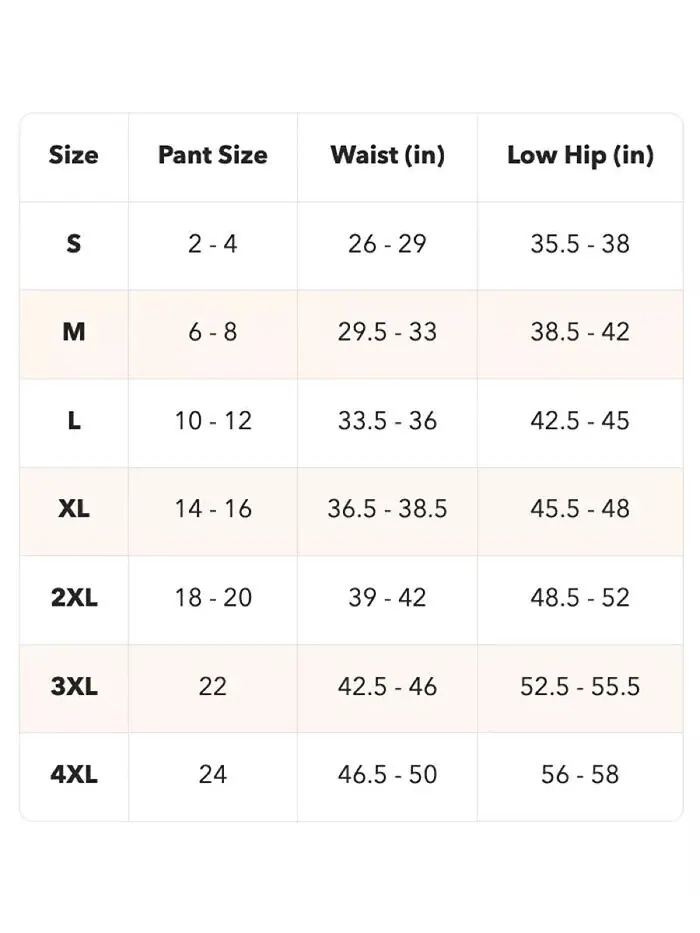Image resolution: width=700 pixels, height=933 pixels.
Task: Click the Size column header
Action: 74,155
